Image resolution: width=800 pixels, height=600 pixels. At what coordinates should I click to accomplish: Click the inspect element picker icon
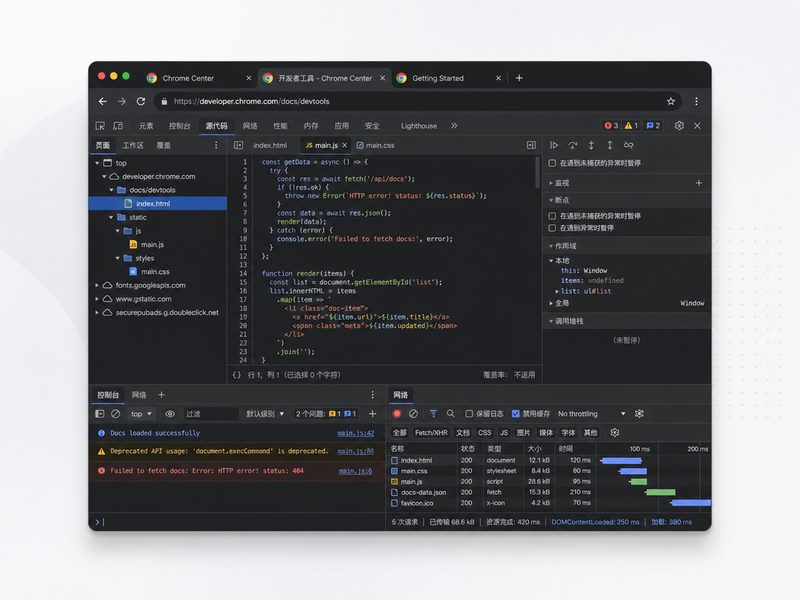(x=100, y=126)
